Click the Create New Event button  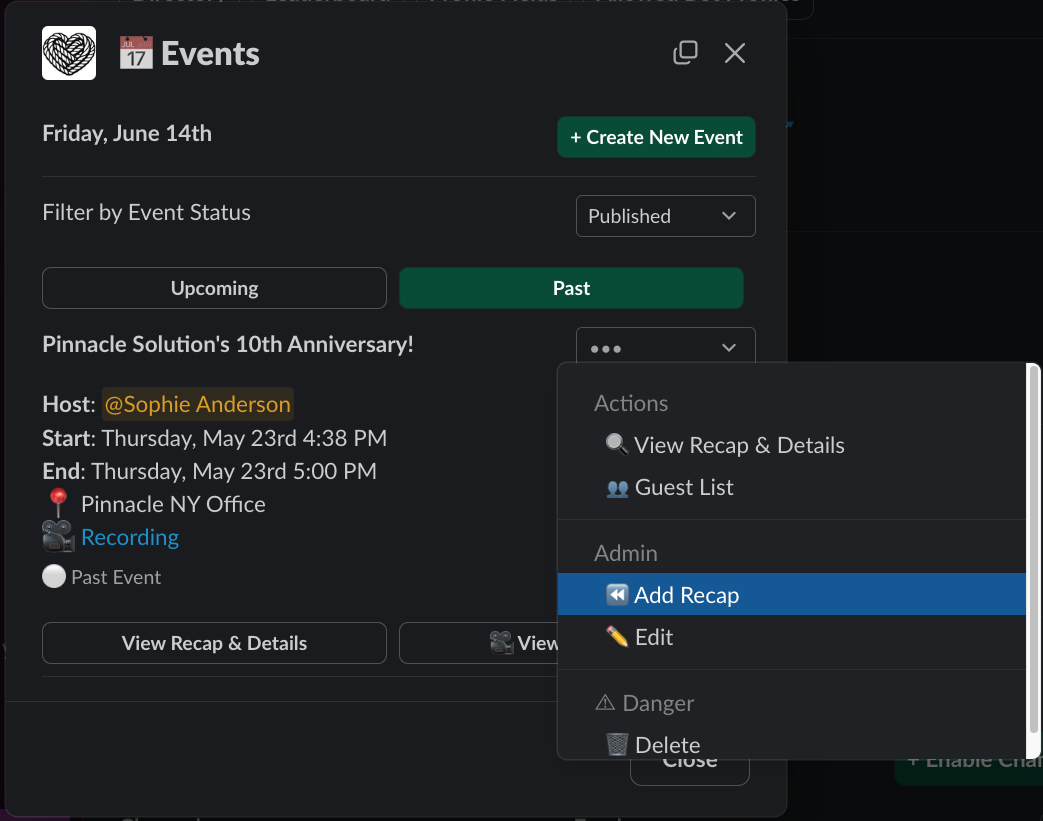coord(656,137)
